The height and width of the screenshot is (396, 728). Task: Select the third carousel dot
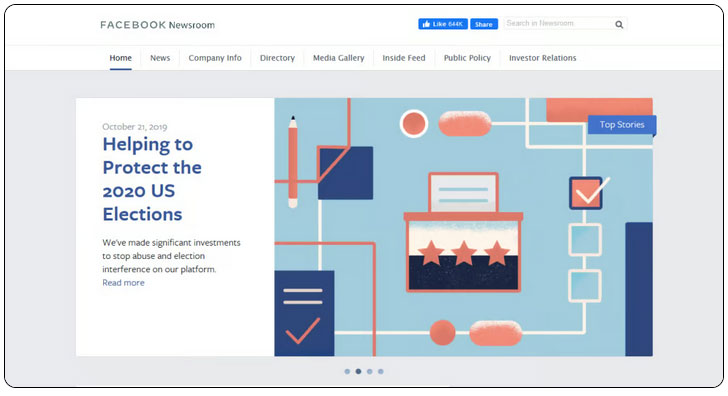click(370, 371)
